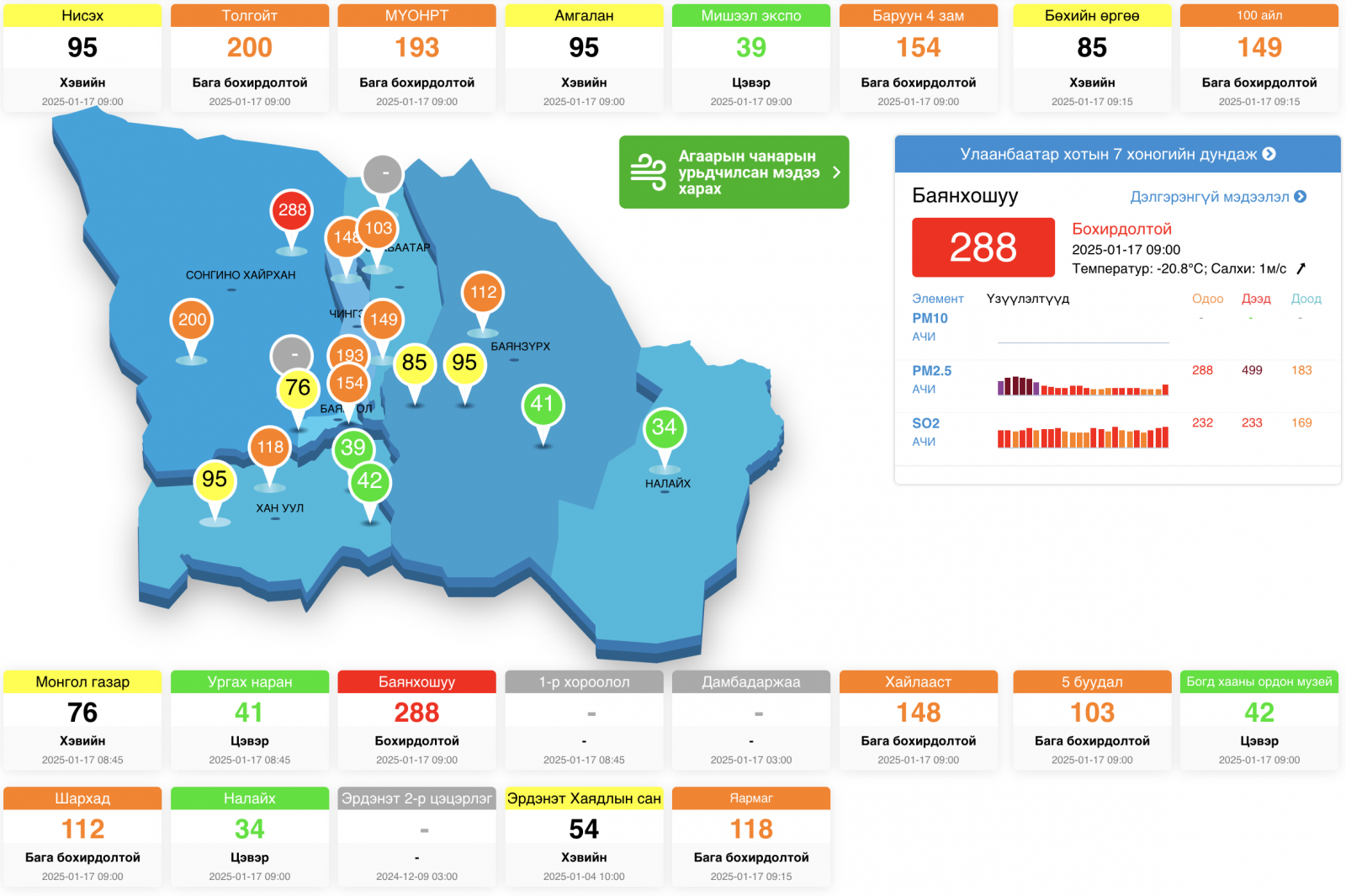
Task: Open the Эрдэнэт Хаядлын сан card
Action: point(584,836)
